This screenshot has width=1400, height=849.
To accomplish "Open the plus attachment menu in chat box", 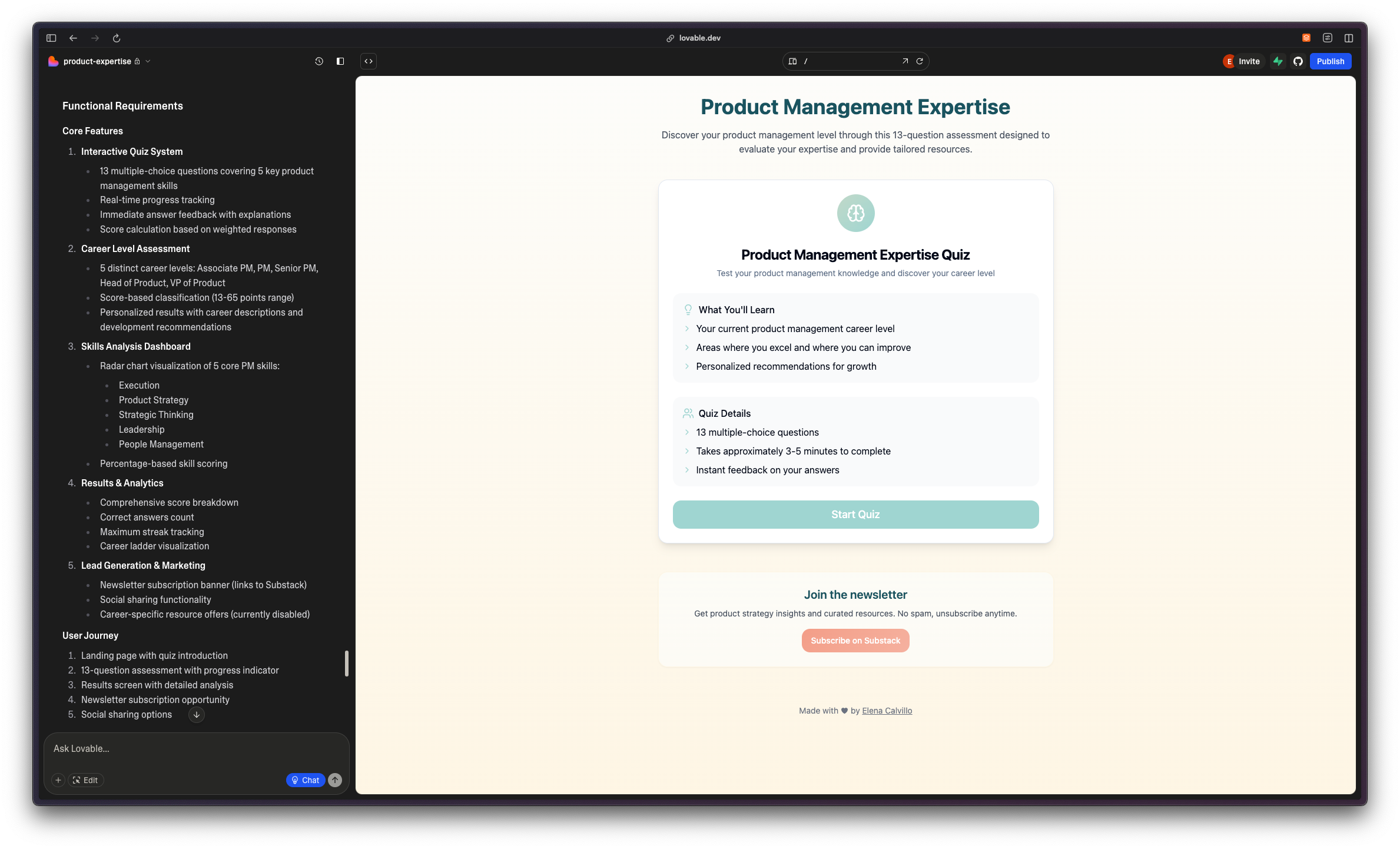I will click(x=58, y=780).
